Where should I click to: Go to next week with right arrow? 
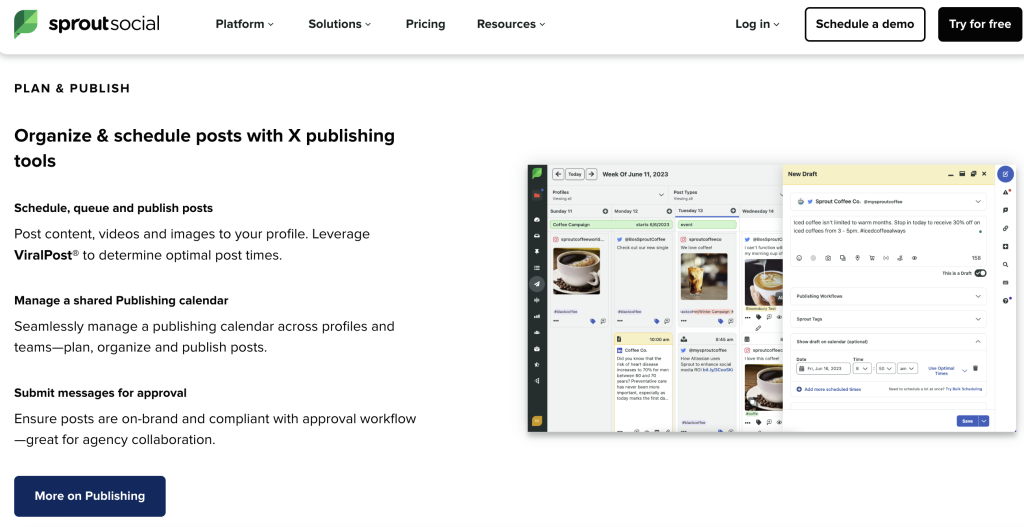590,174
